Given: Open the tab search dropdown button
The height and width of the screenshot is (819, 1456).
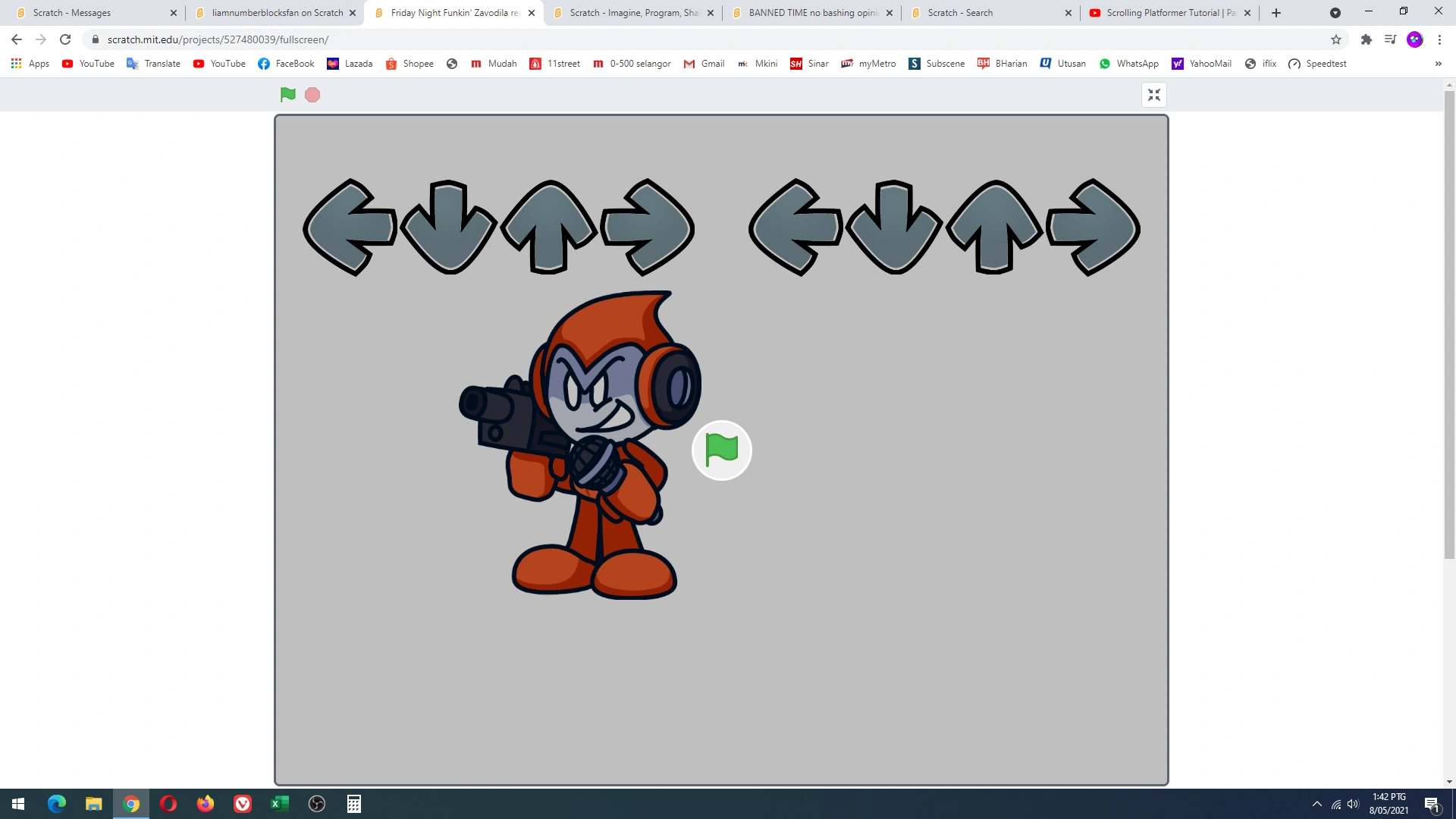Looking at the screenshot, I should pyautogui.click(x=1335, y=13).
